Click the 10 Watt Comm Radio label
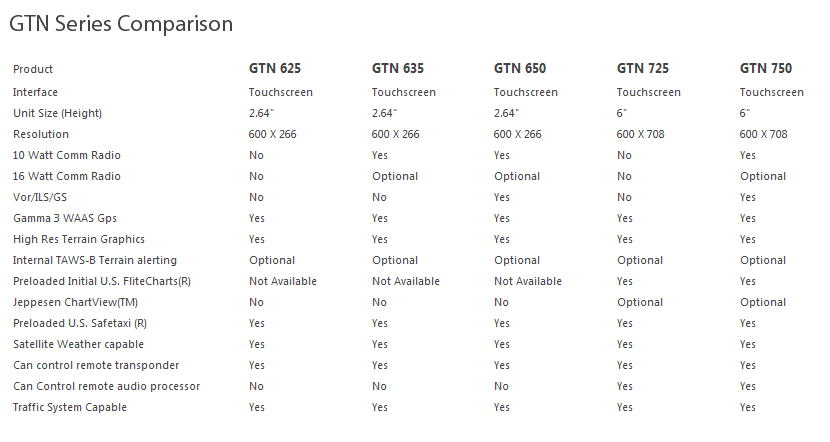The image size is (830, 442). click(67, 155)
